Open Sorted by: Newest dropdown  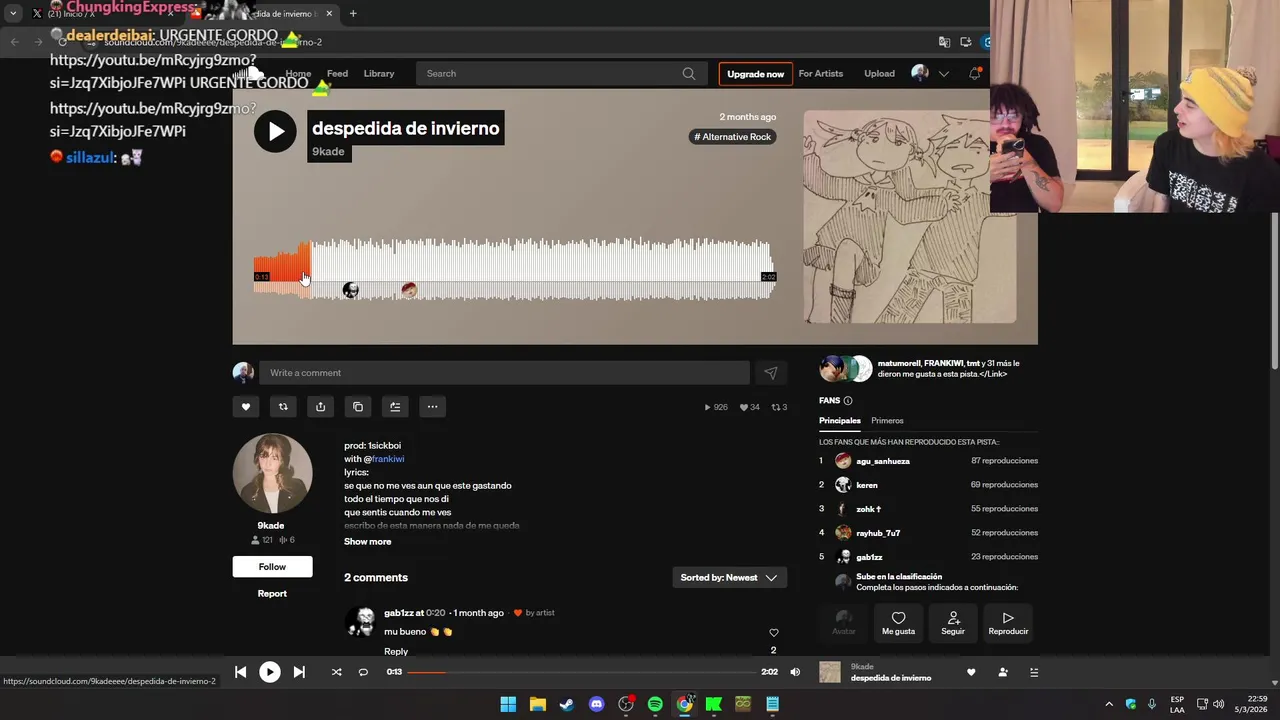[729, 578]
